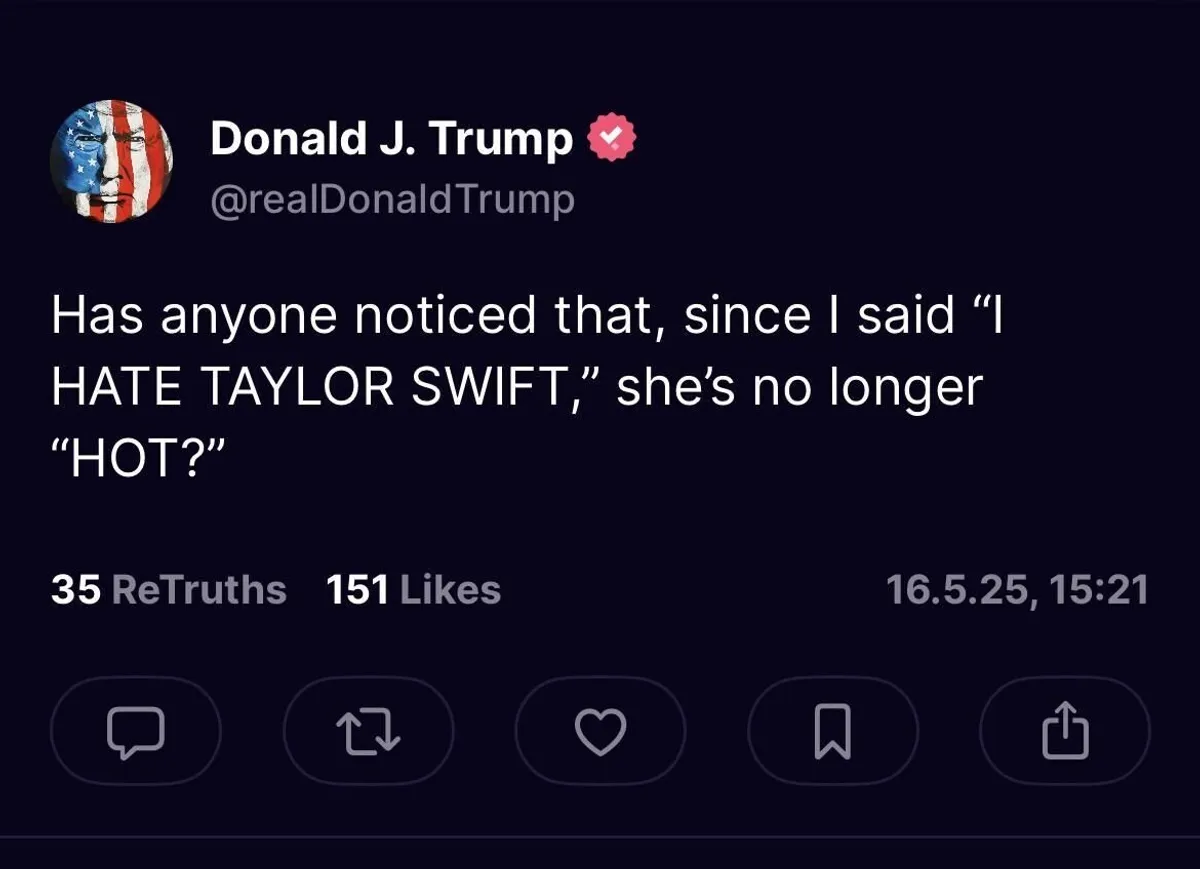Click the number 35 before ReTruths
This screenshot has height=869, width=1200.
pyautogui.click(x=76, y=590)
